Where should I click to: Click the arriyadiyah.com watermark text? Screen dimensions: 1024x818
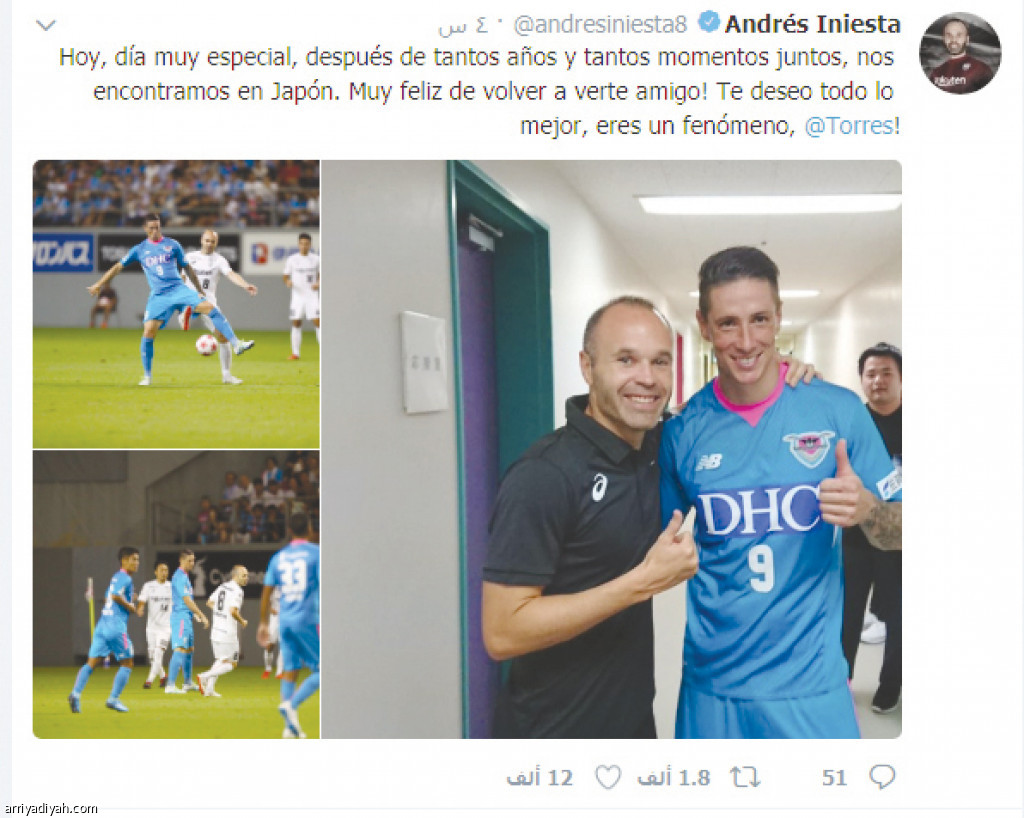[x=50, y=809]
